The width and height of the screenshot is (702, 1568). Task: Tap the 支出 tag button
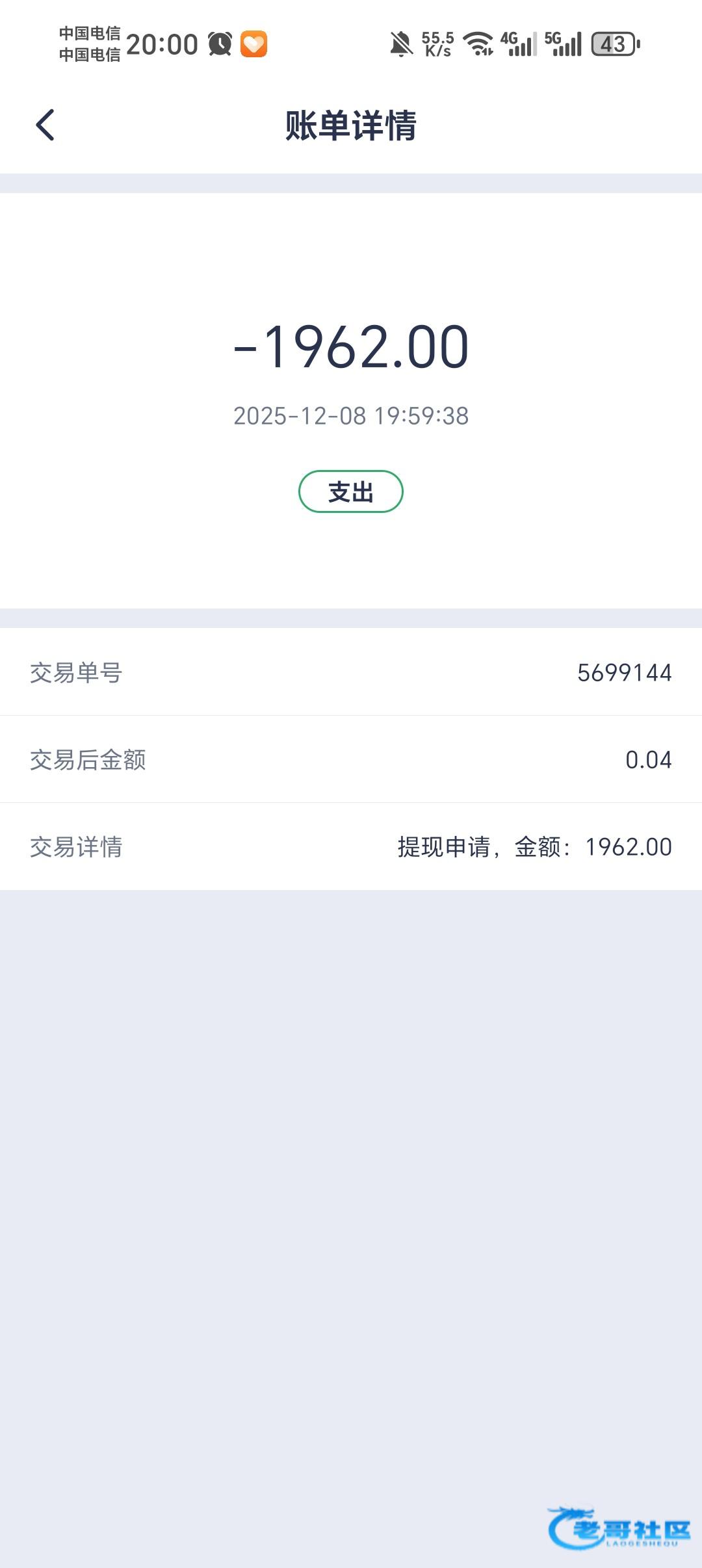tap(351, 491)
